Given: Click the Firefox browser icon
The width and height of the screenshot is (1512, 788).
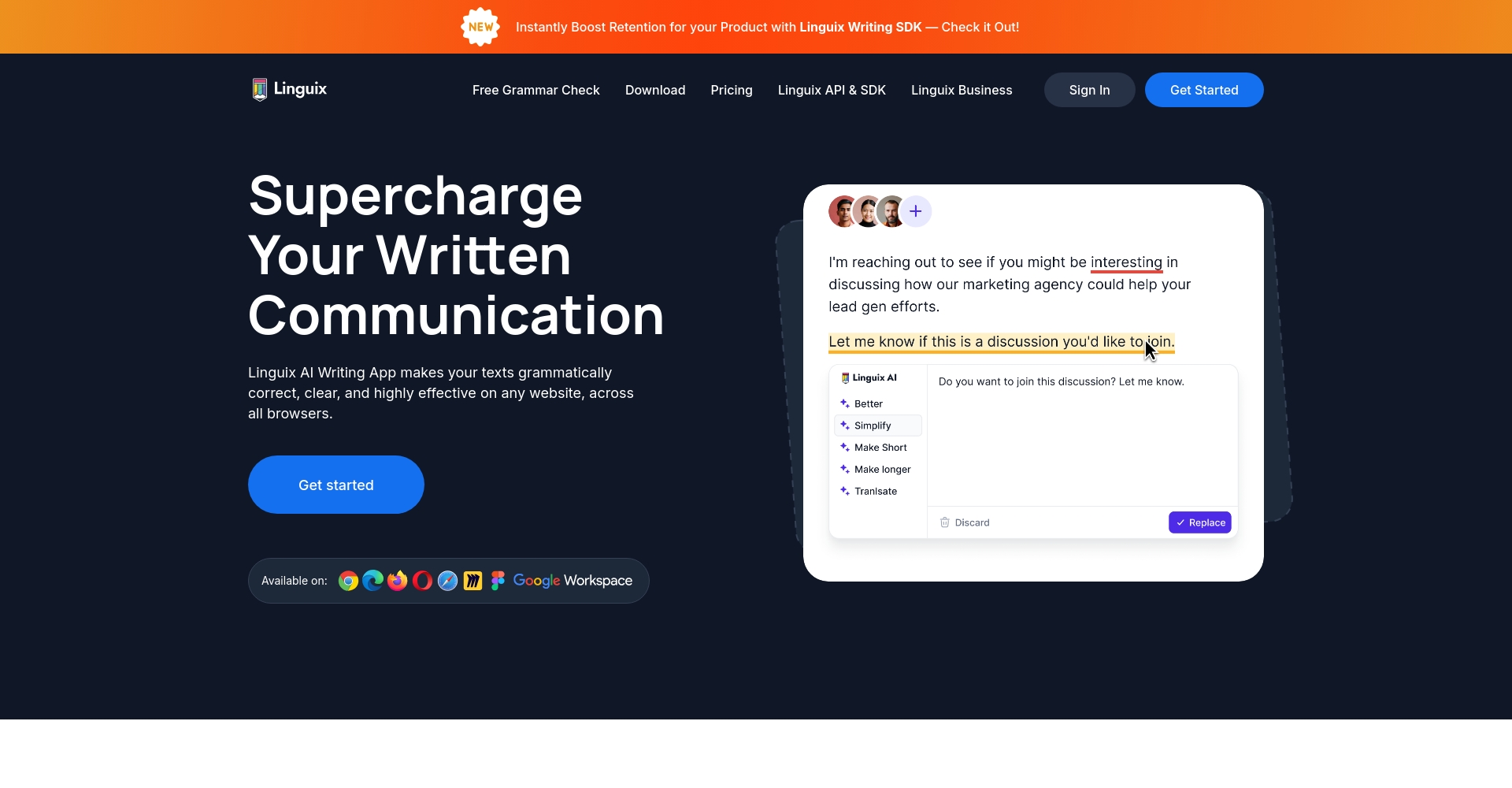Looking at the screenshot, I should click(398, 581).
